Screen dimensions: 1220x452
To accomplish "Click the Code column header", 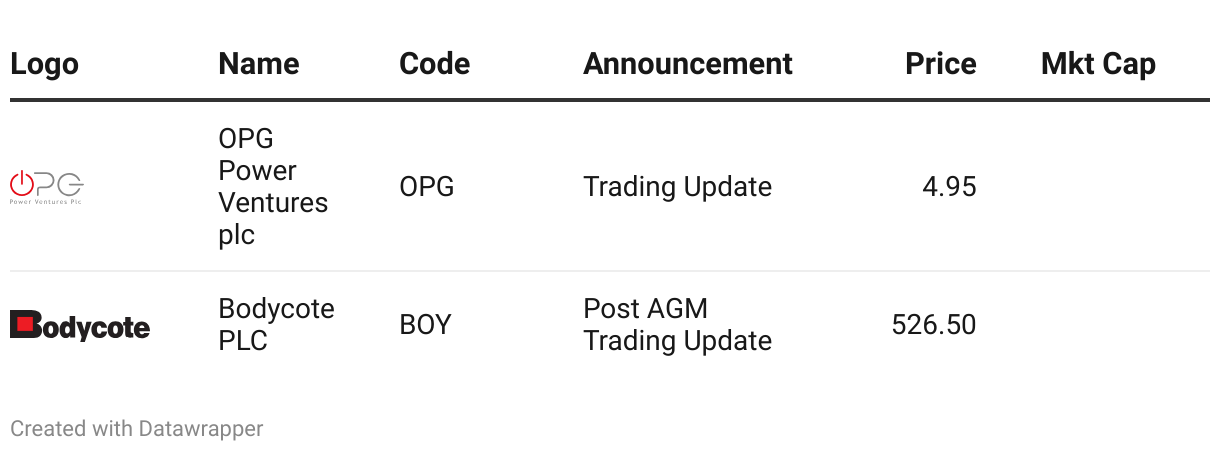I will click(x=434, y=64).
